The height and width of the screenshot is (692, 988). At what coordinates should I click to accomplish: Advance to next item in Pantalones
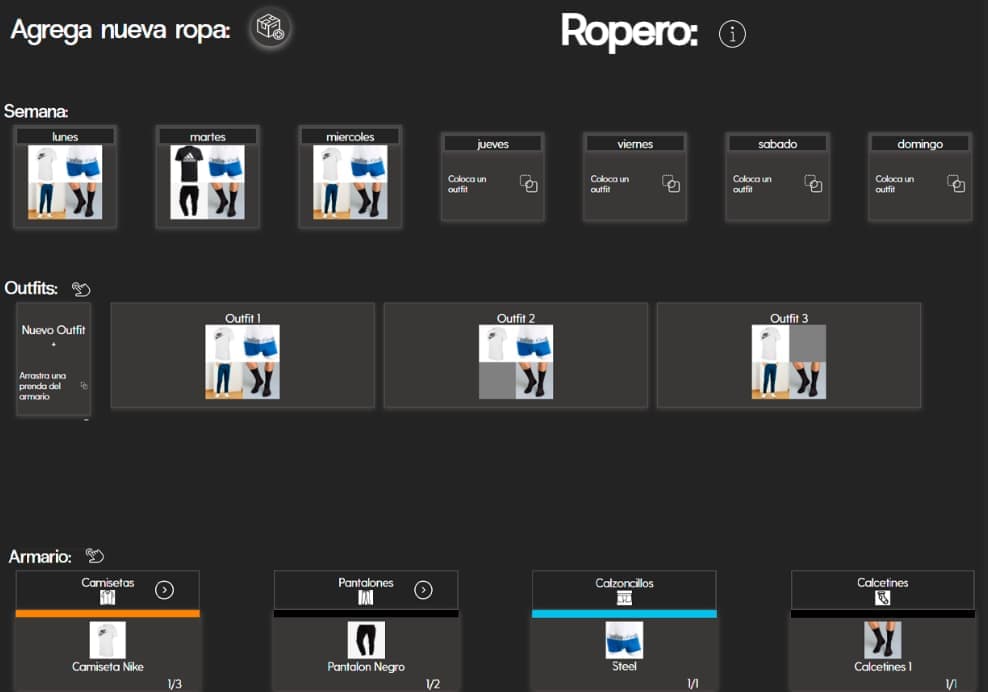(423, 590)
